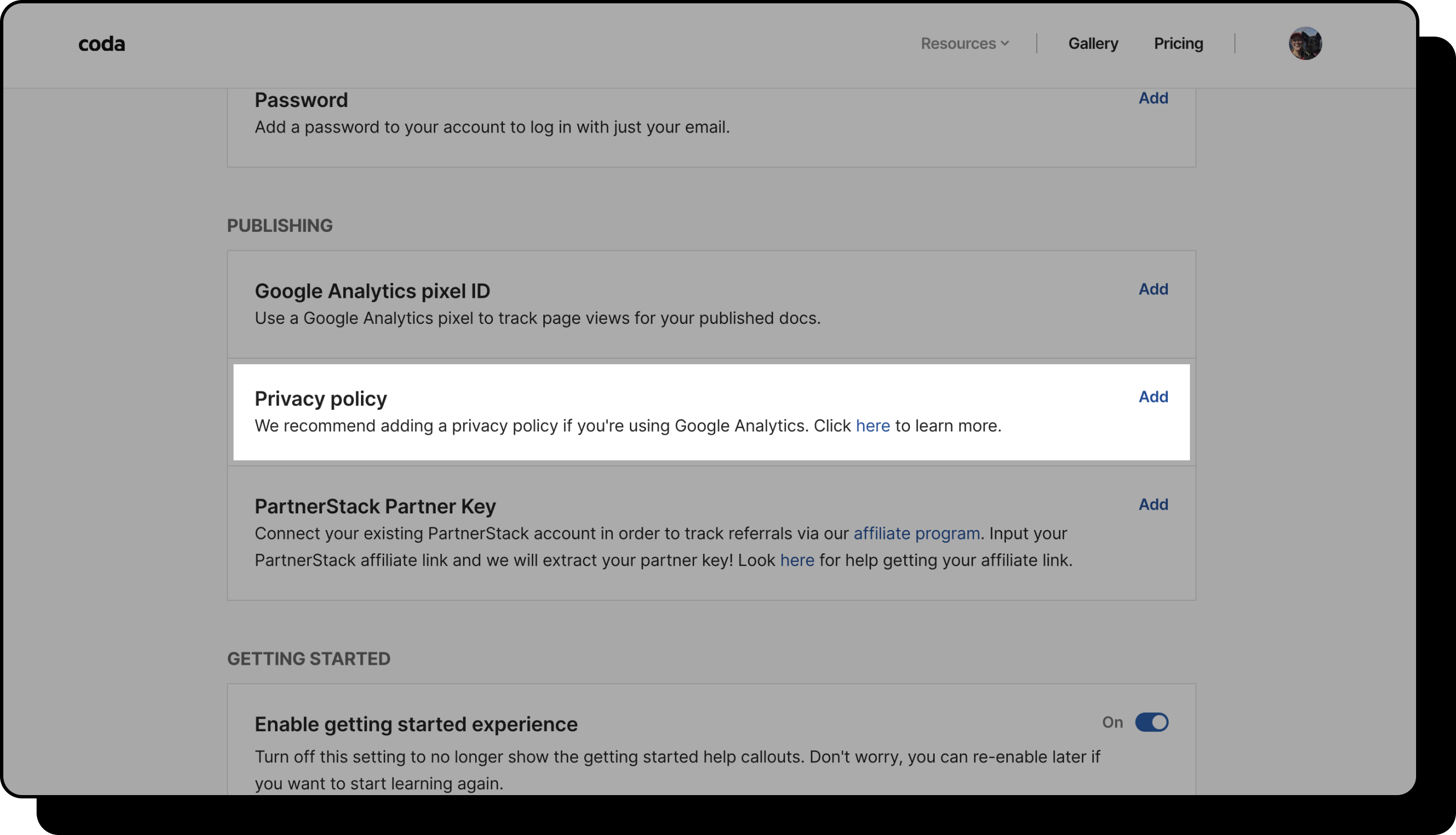Click the GETTING STARTED section header
The image size is (1456, 835).
click(308, 659)
